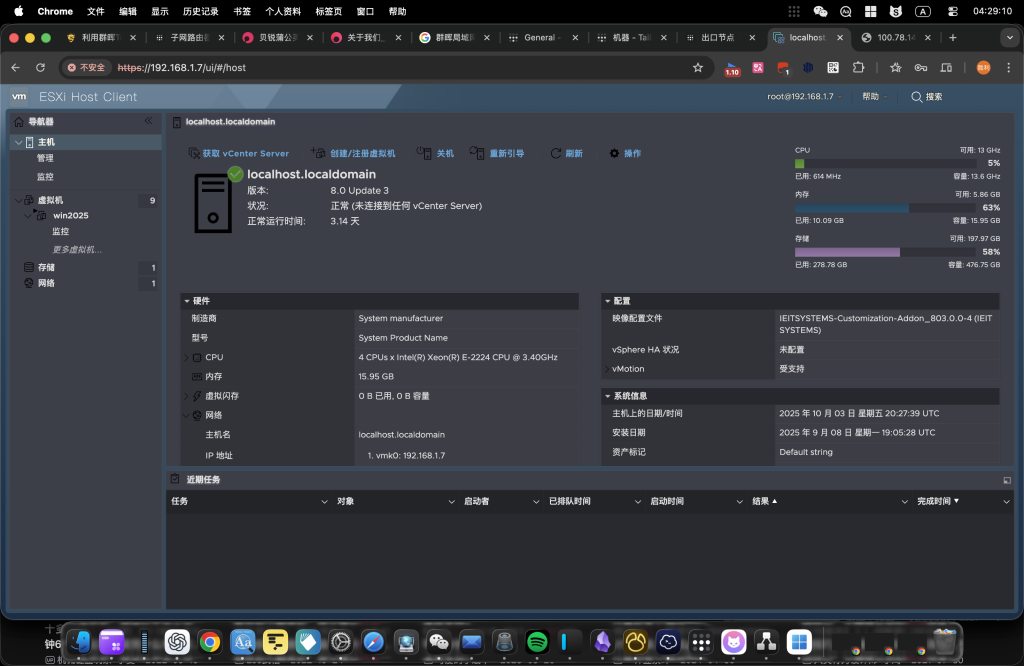Collapse the navigator with double-chevron icon

[149, 121]
